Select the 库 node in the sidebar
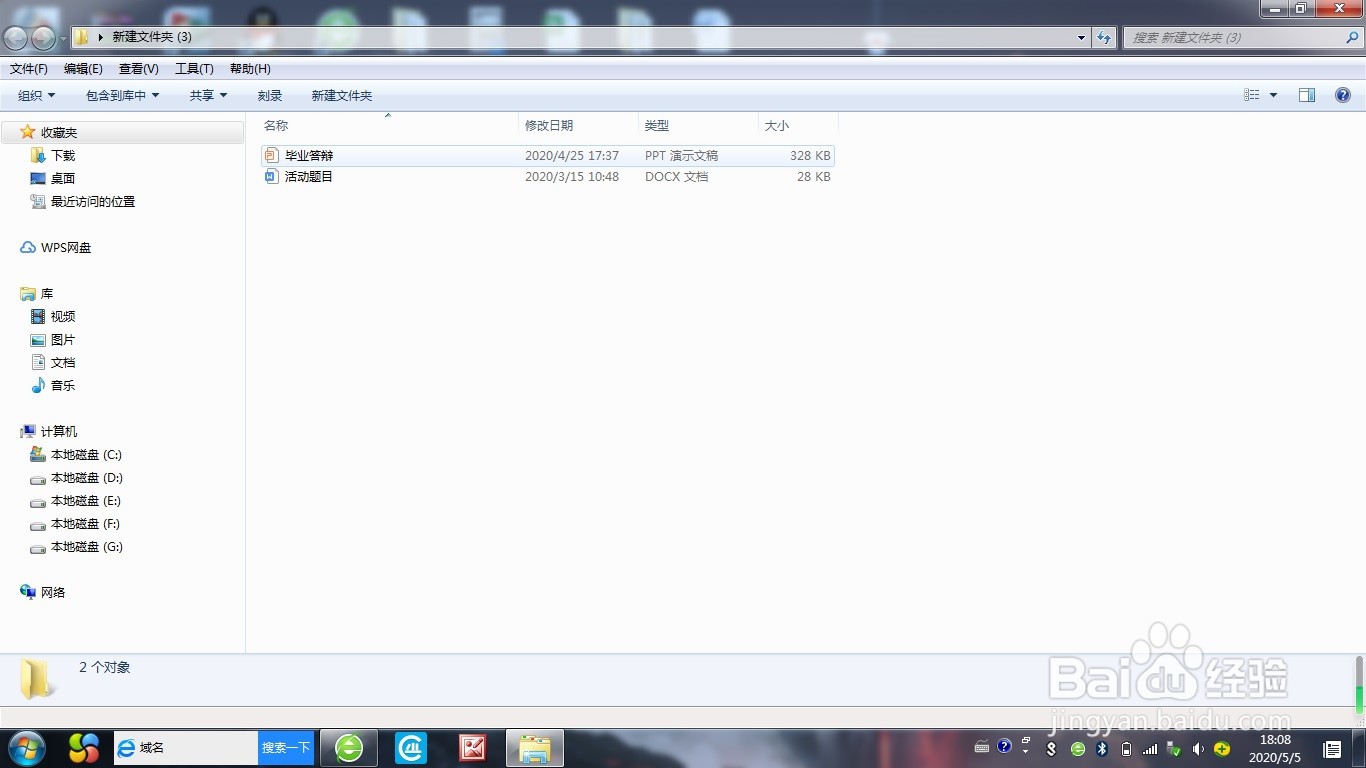 pos(37,294)
